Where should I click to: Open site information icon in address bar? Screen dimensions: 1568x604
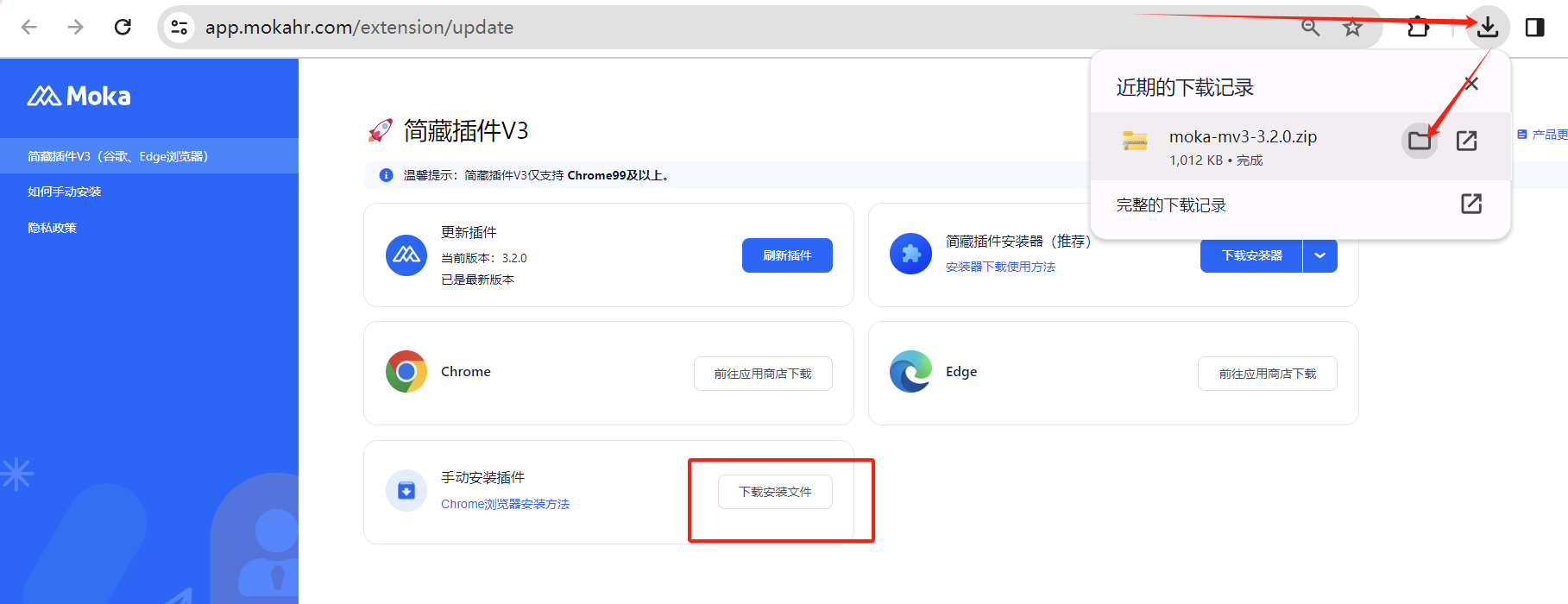coord(179,27)
